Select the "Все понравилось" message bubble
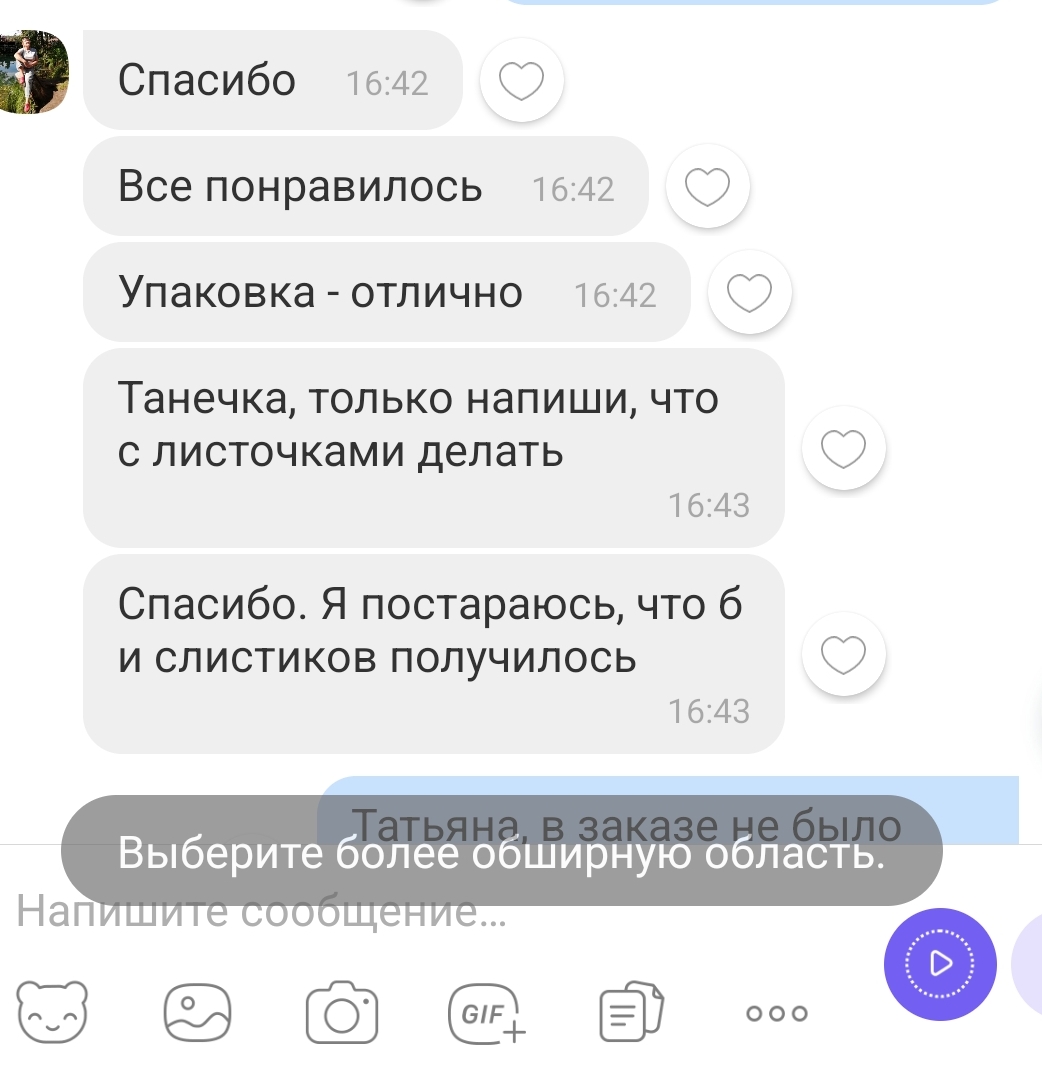The height and width of the screenshot is (1086, 1042). (366, 186)
